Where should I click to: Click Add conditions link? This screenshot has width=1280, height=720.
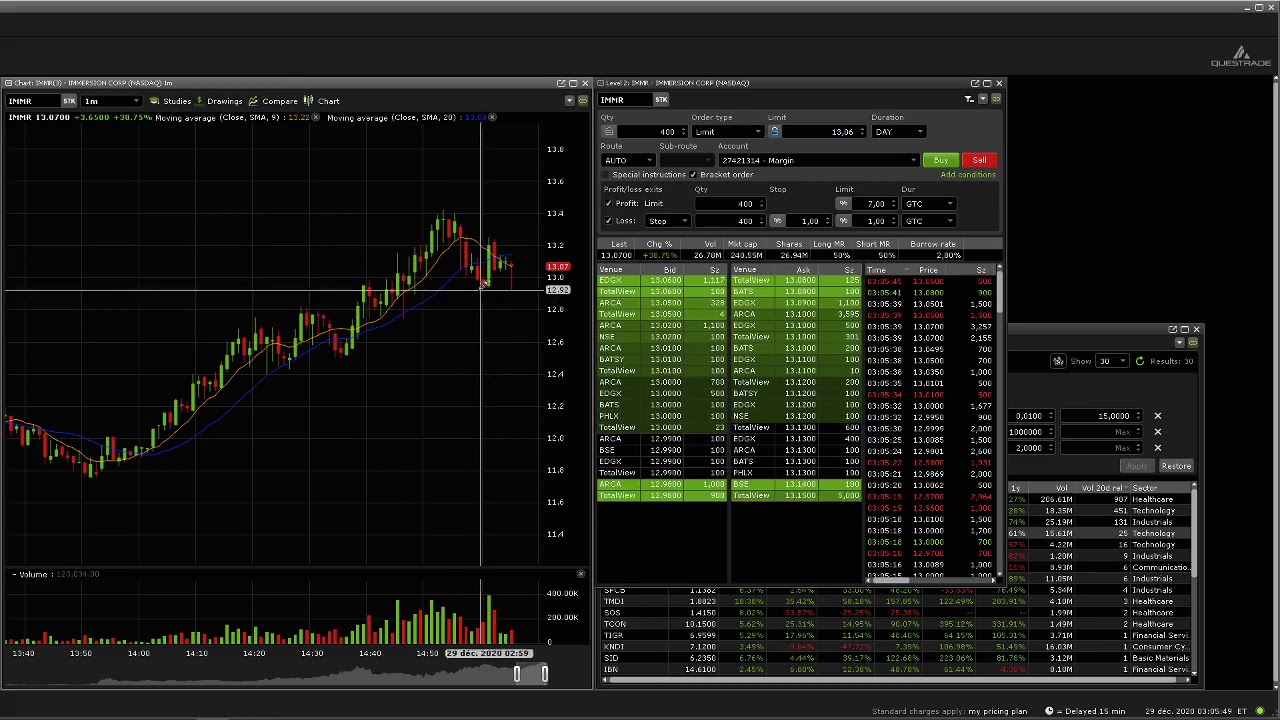tap(968, 175)
